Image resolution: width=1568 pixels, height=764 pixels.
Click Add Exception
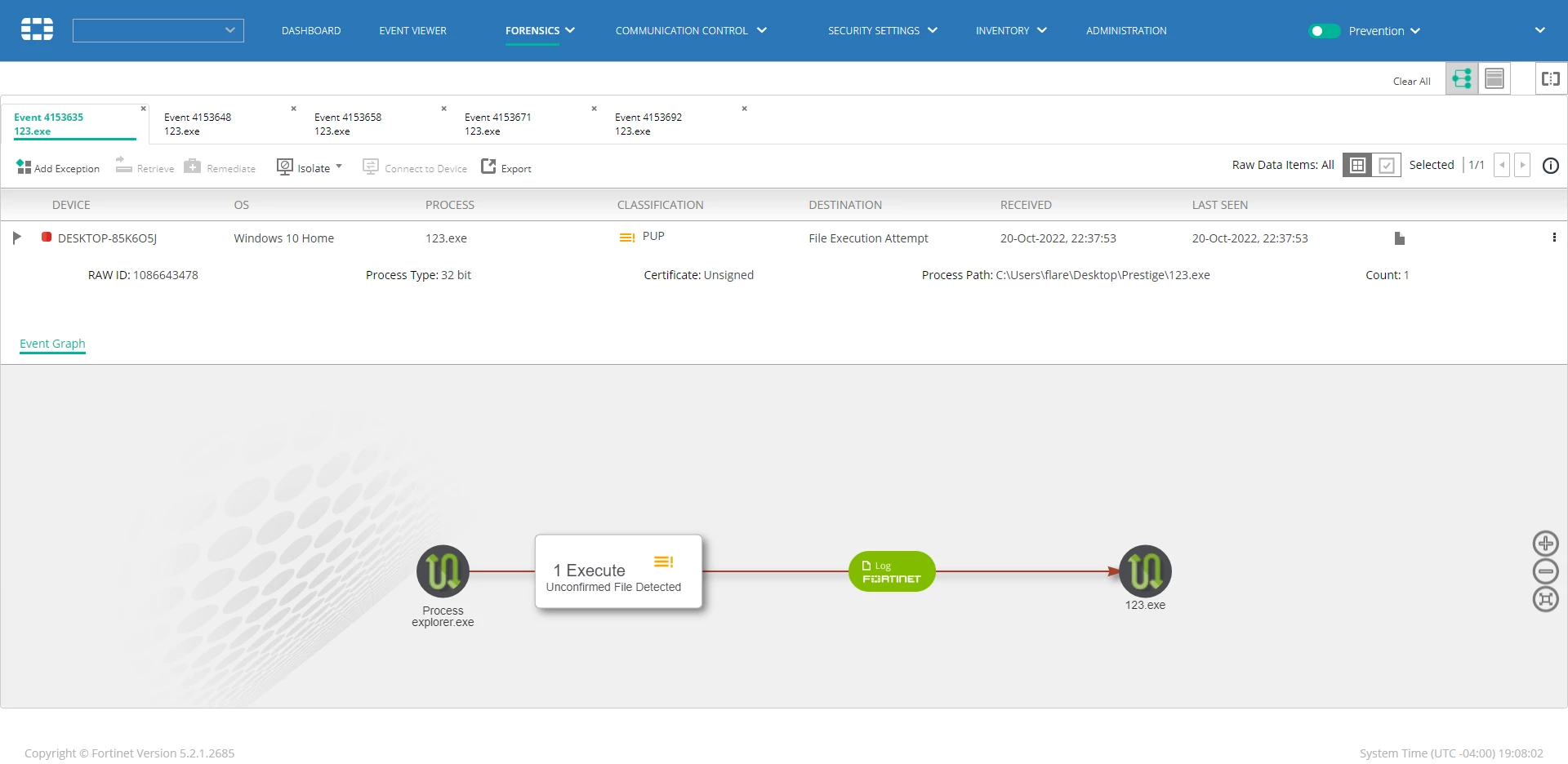pos(58,167)
